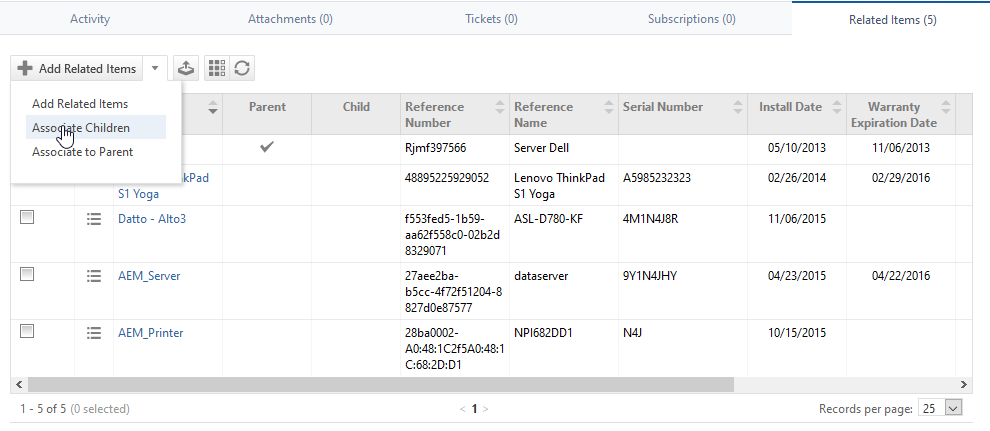The height and width of the screenshot is (431, 990).
Task: Sort by the Serial Number column arrows
Action: [x=738, y=108]
